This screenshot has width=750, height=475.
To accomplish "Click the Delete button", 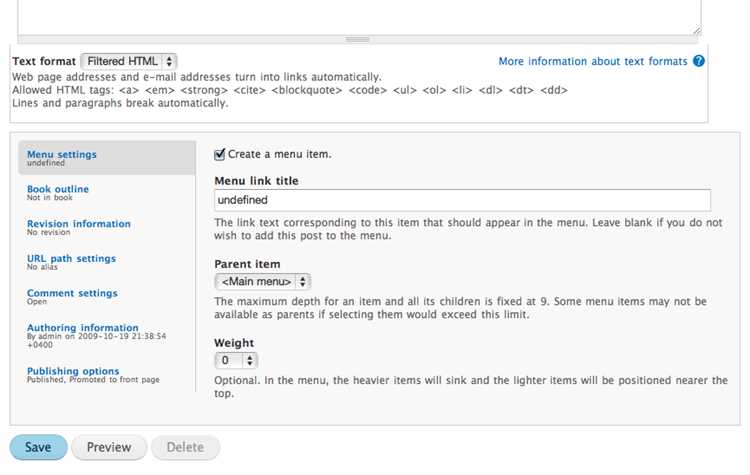I will point(186,447).
